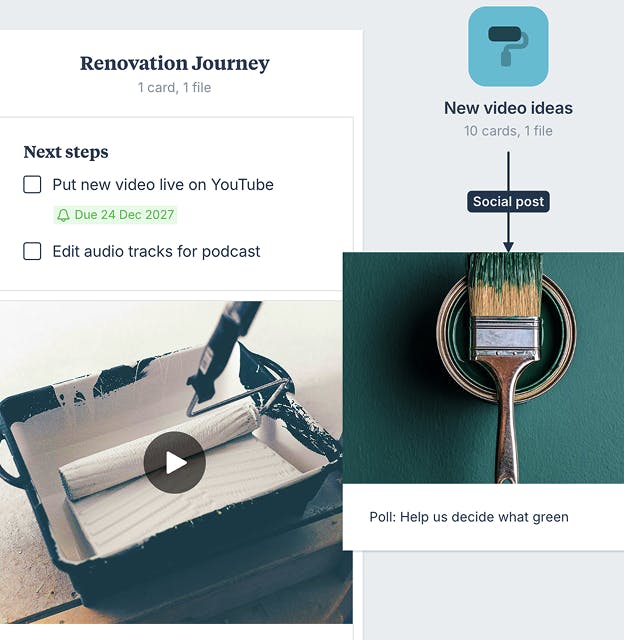
Task: Select the "Edit audio tracks for podcast" task text
Action: [156, 251]
